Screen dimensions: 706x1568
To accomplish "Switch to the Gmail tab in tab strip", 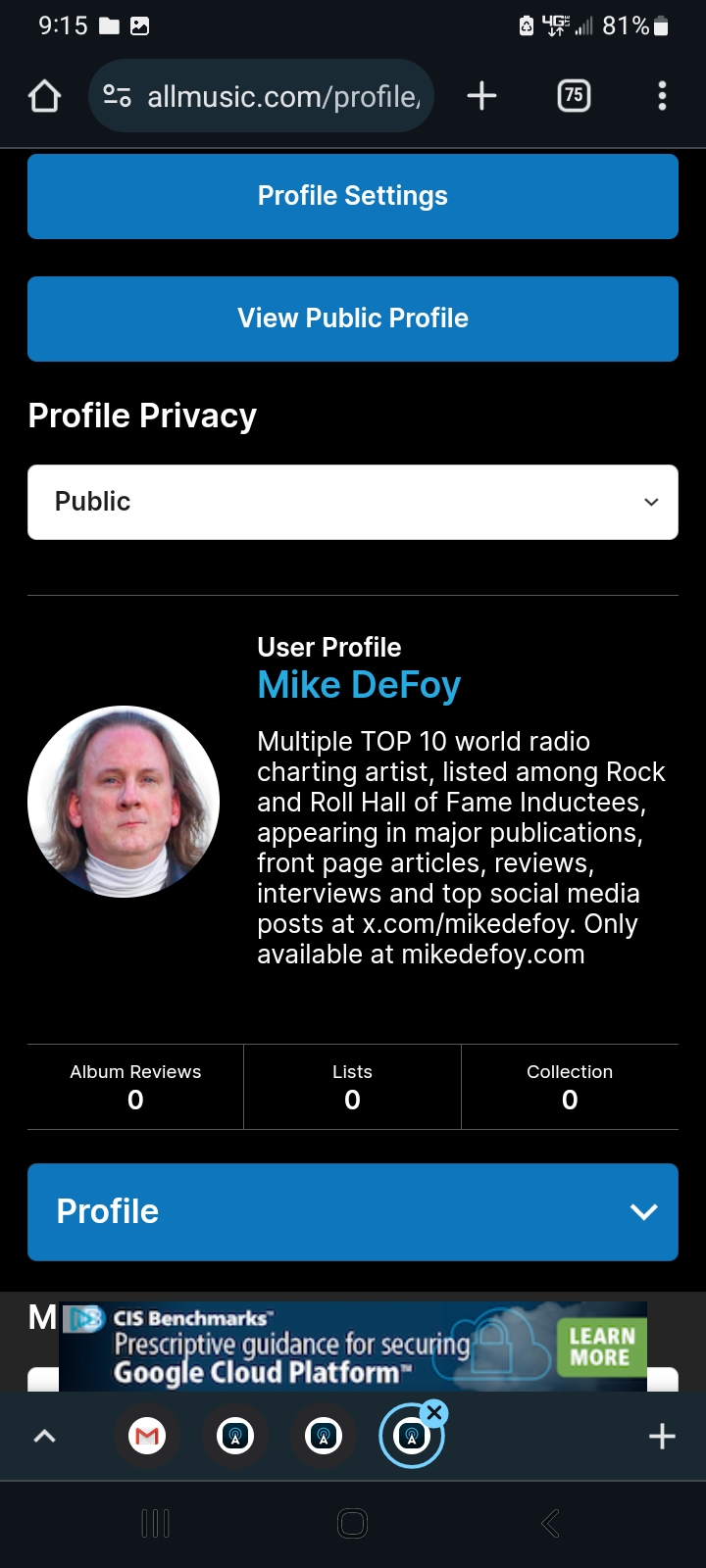I will (147, 1437).
